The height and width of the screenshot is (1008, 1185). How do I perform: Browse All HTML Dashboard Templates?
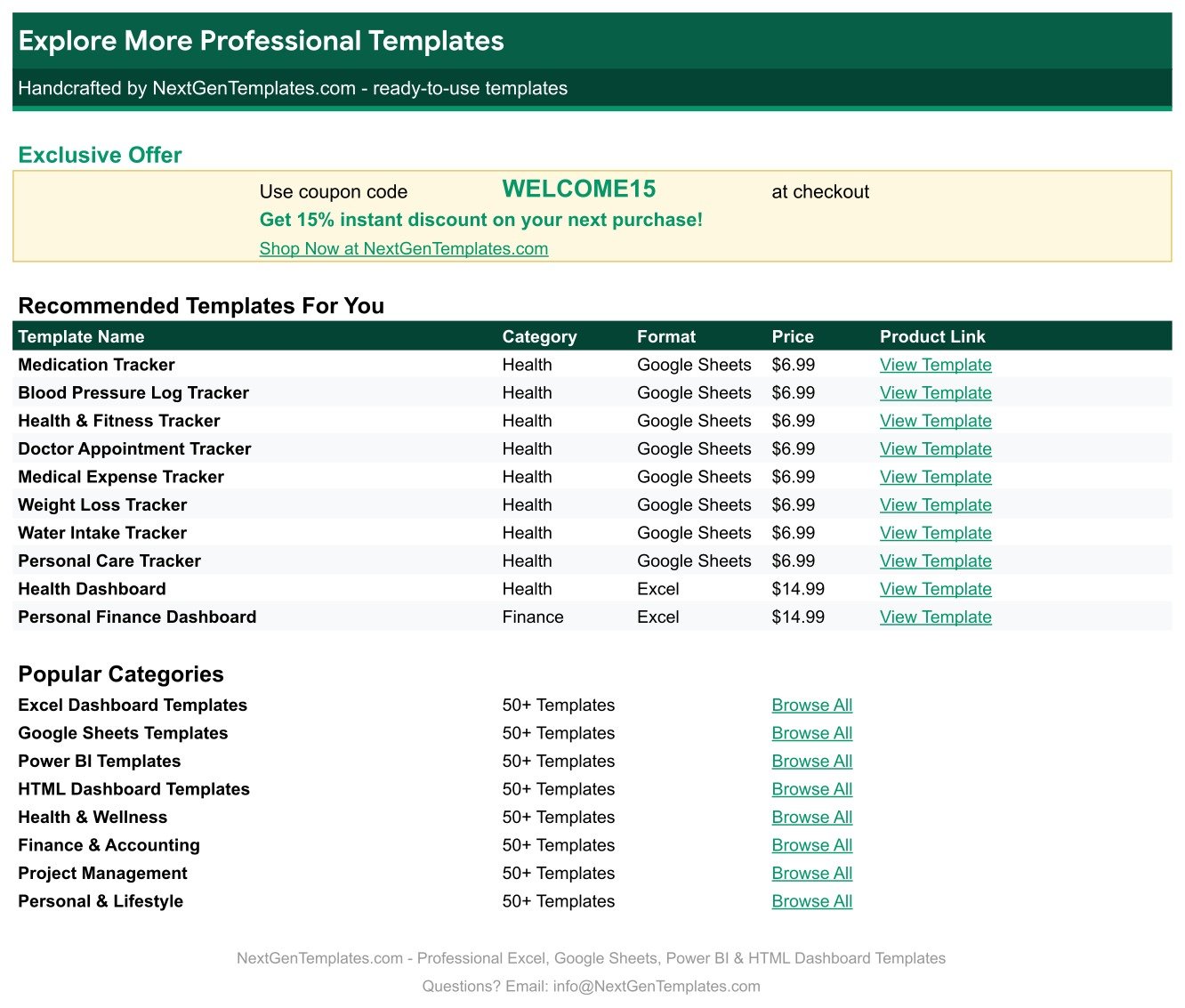pos(811,789)
